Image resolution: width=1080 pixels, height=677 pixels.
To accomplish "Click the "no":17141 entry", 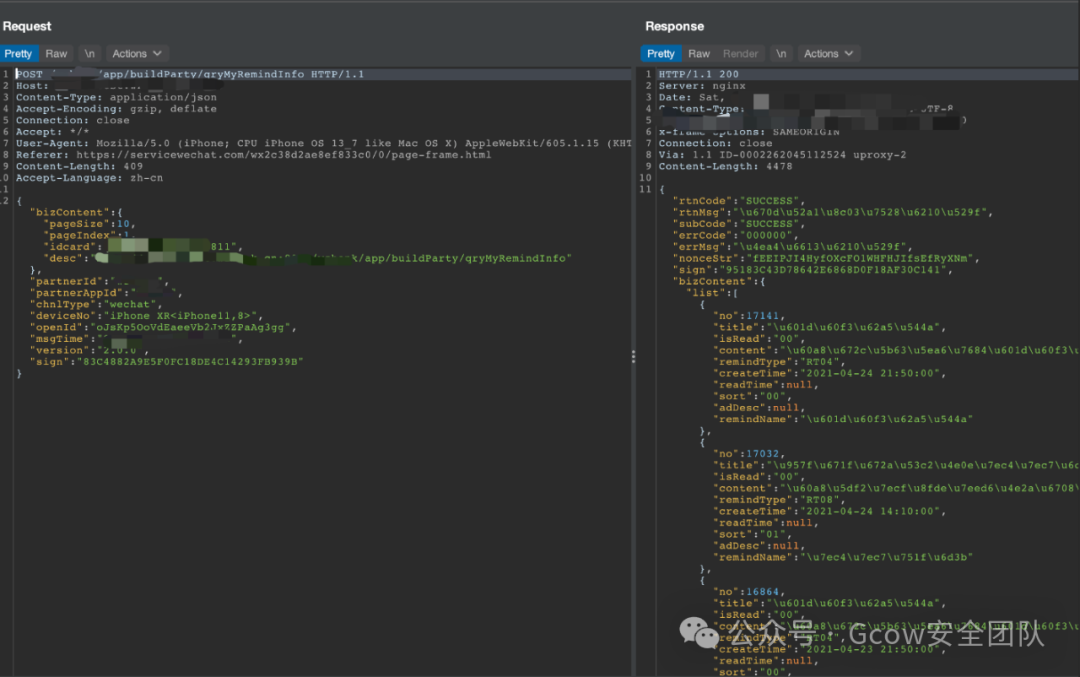I will 749,316.
